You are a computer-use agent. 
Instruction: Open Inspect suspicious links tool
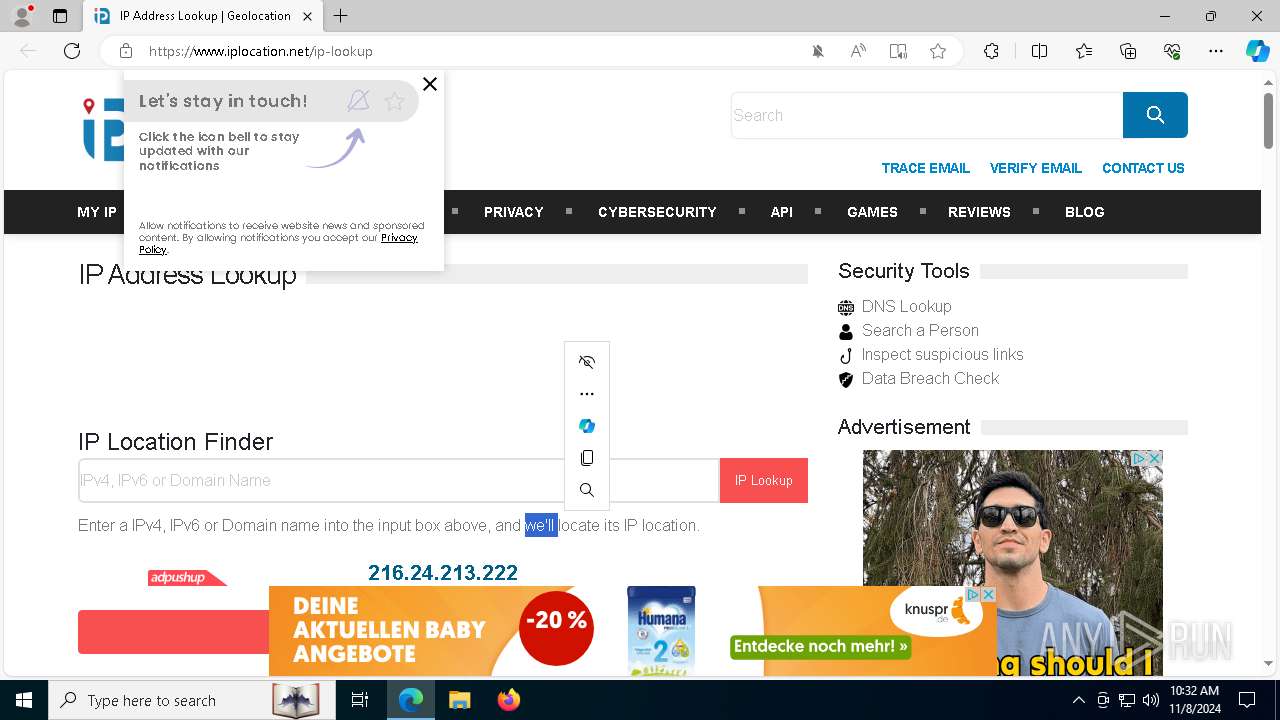[x=942, y=354]
